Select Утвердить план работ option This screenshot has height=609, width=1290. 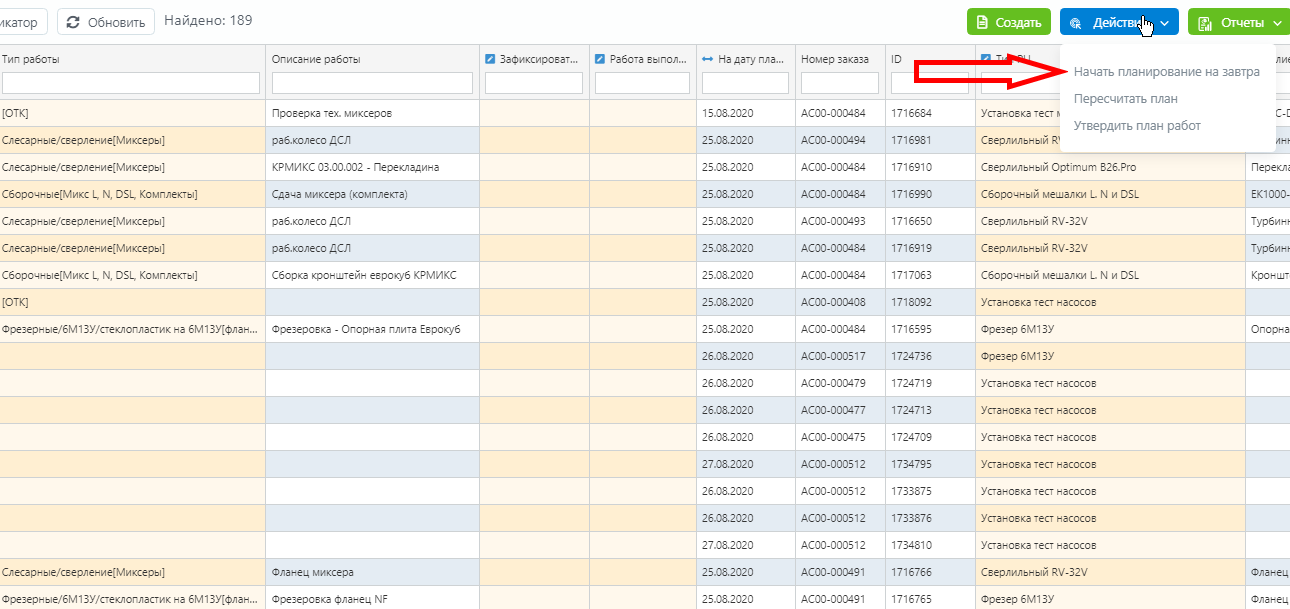click(x=1137, y=126)
